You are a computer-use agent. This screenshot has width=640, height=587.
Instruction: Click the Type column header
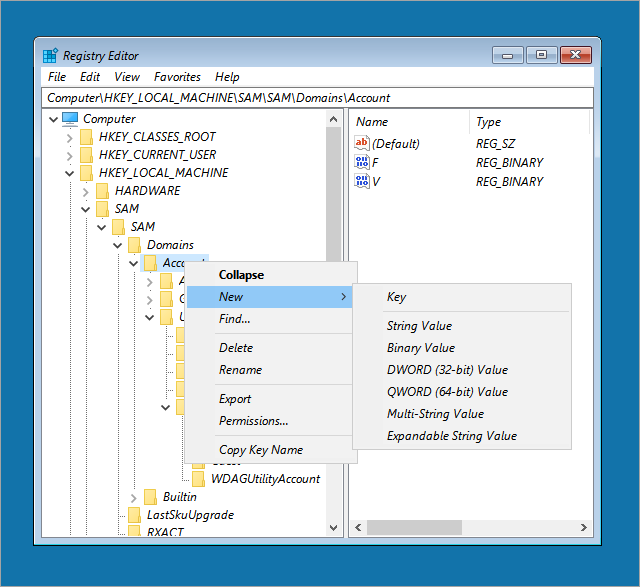click(x=529, y=122)
